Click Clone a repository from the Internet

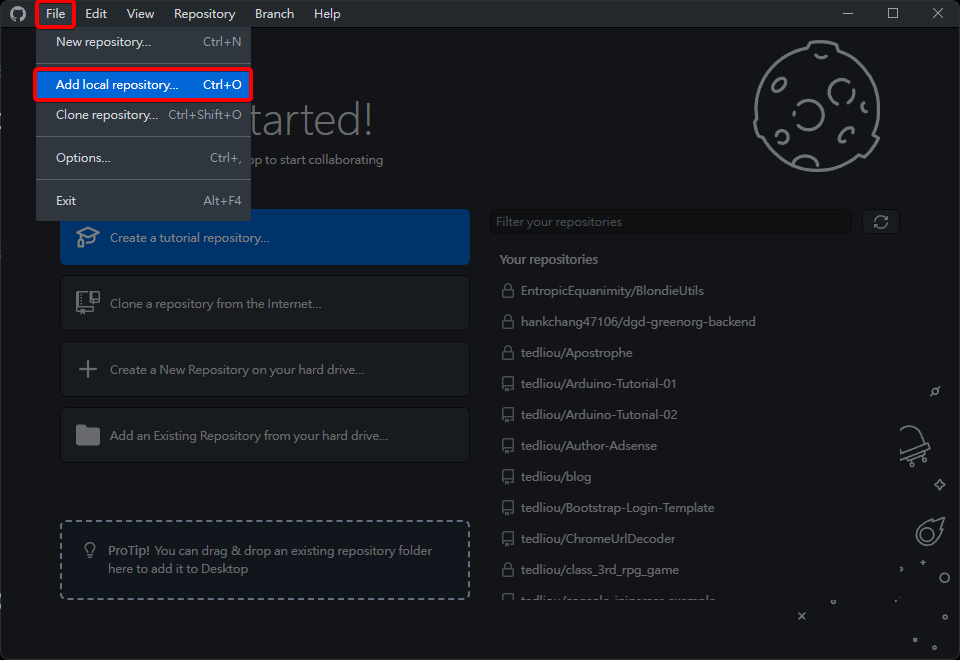coord(264,303)
